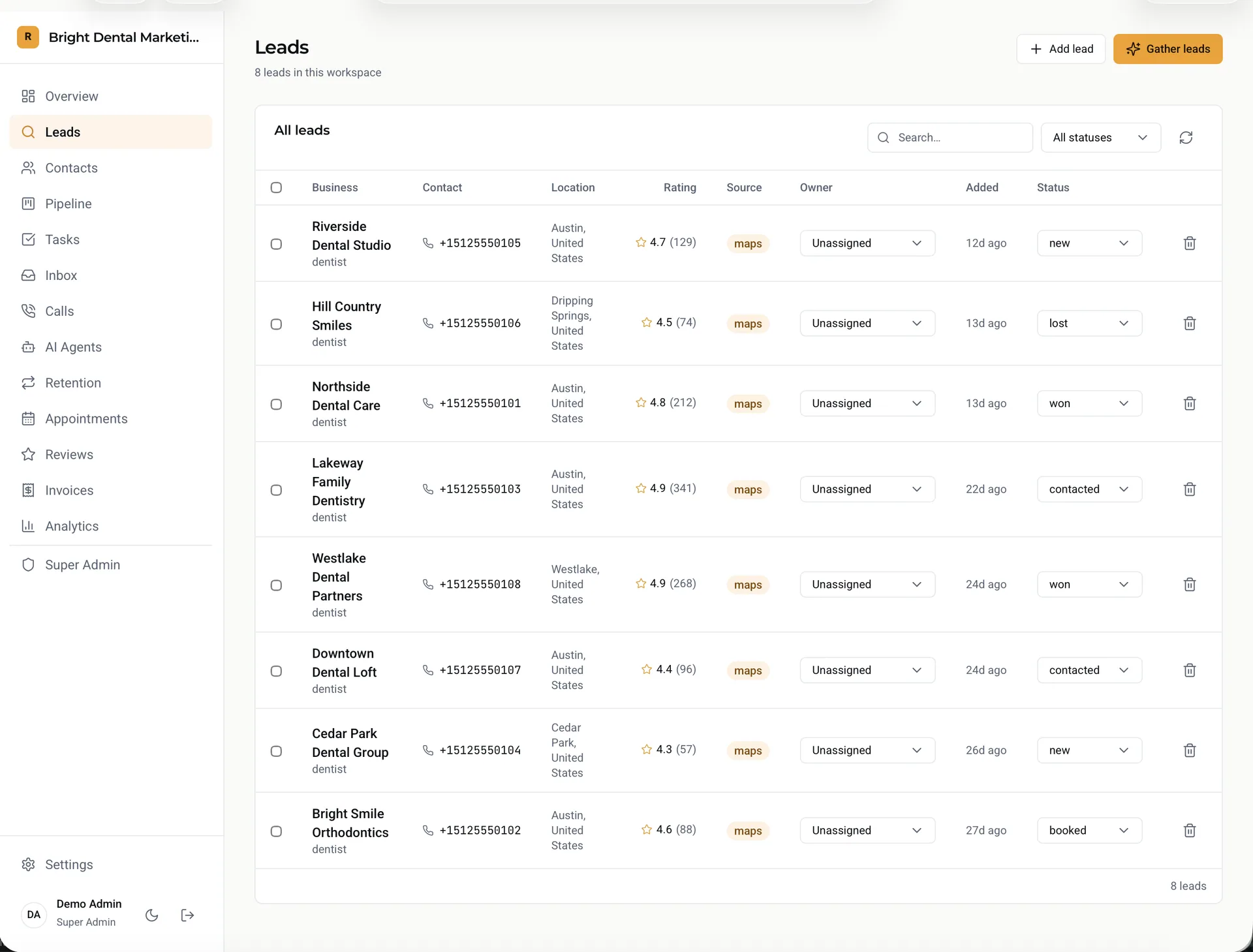Call Riverside Dental Studio phone icon
This screenshot has width=1253, height=952.
pyautogui.click(x=428, y=243)
